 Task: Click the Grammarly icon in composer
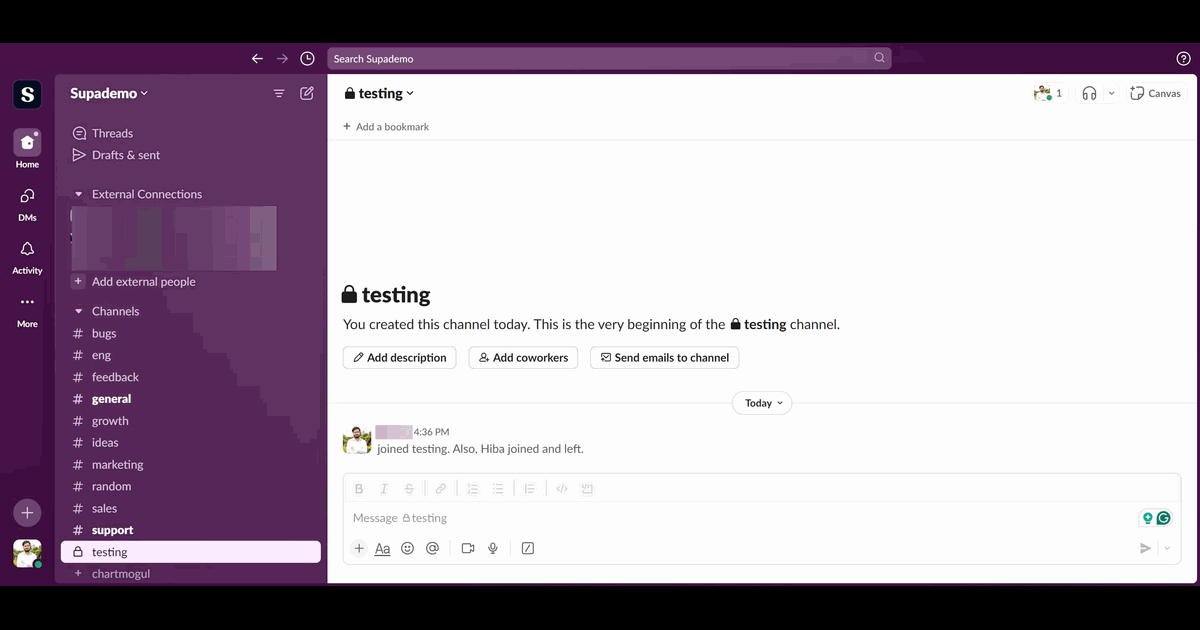(x=1164, y=518)
